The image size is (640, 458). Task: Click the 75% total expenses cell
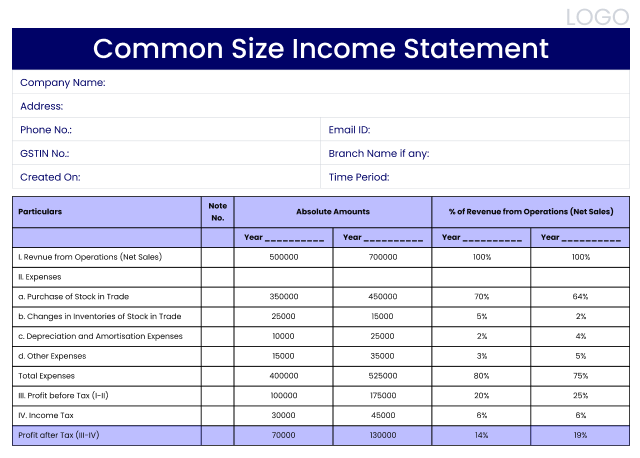click(580, 376)
